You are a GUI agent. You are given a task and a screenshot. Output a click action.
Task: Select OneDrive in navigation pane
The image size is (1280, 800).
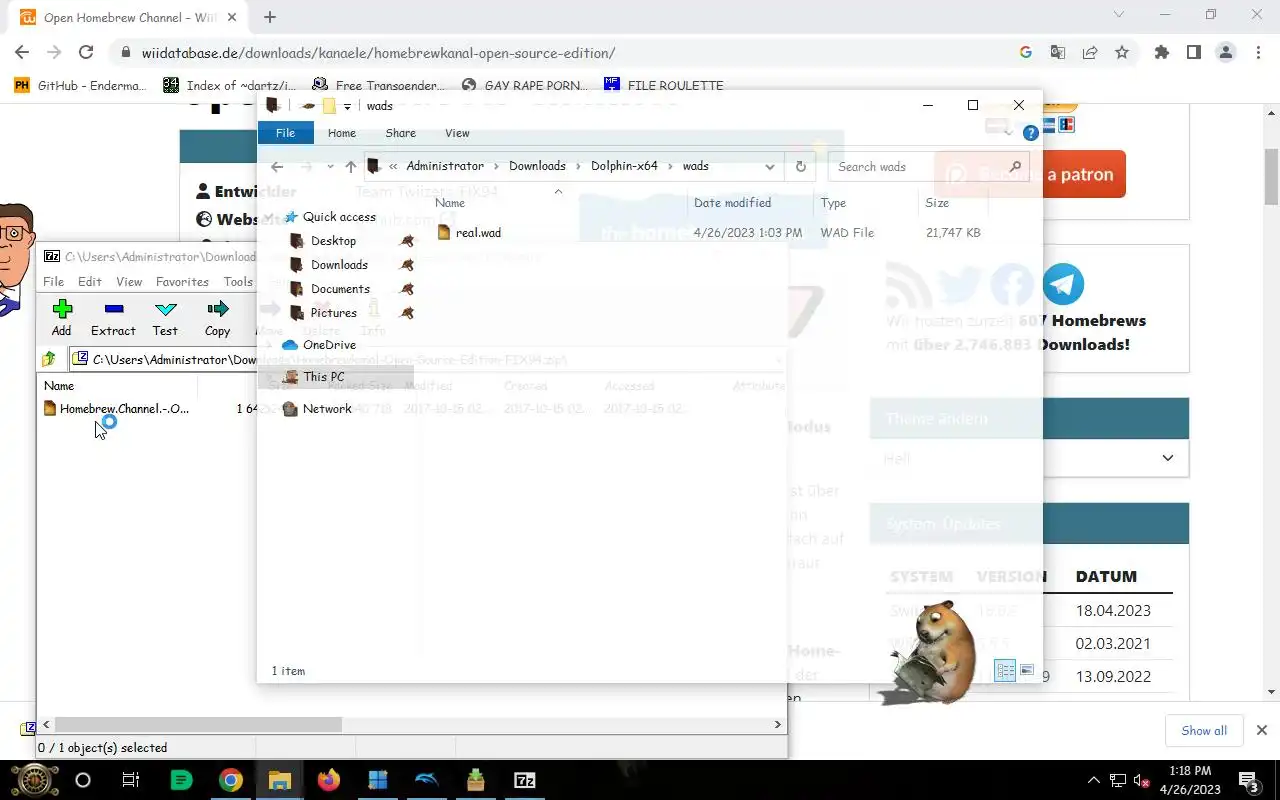[x=329, y=345]
